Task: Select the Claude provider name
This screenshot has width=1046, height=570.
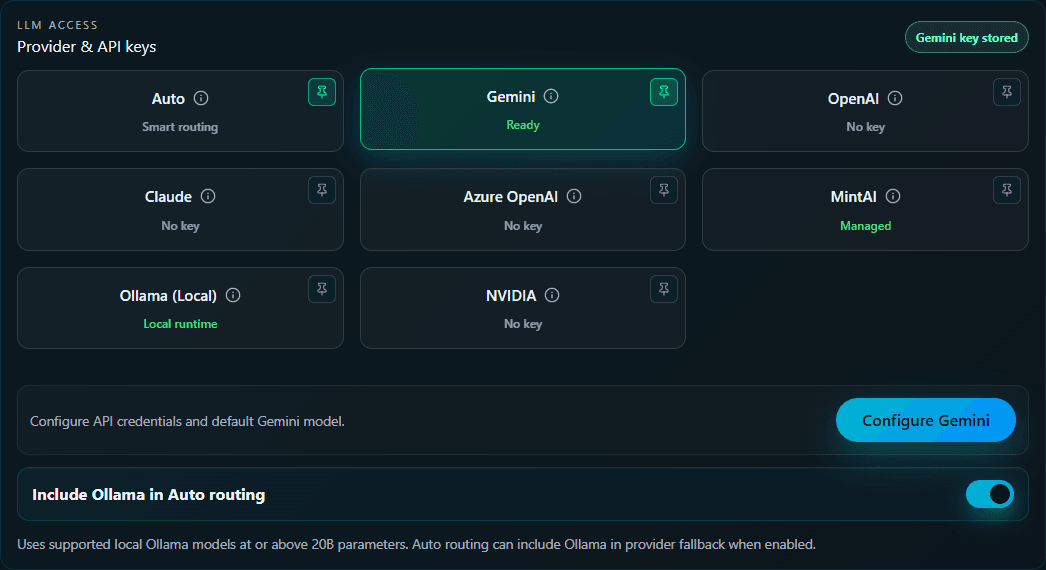Action: point(168,197)
